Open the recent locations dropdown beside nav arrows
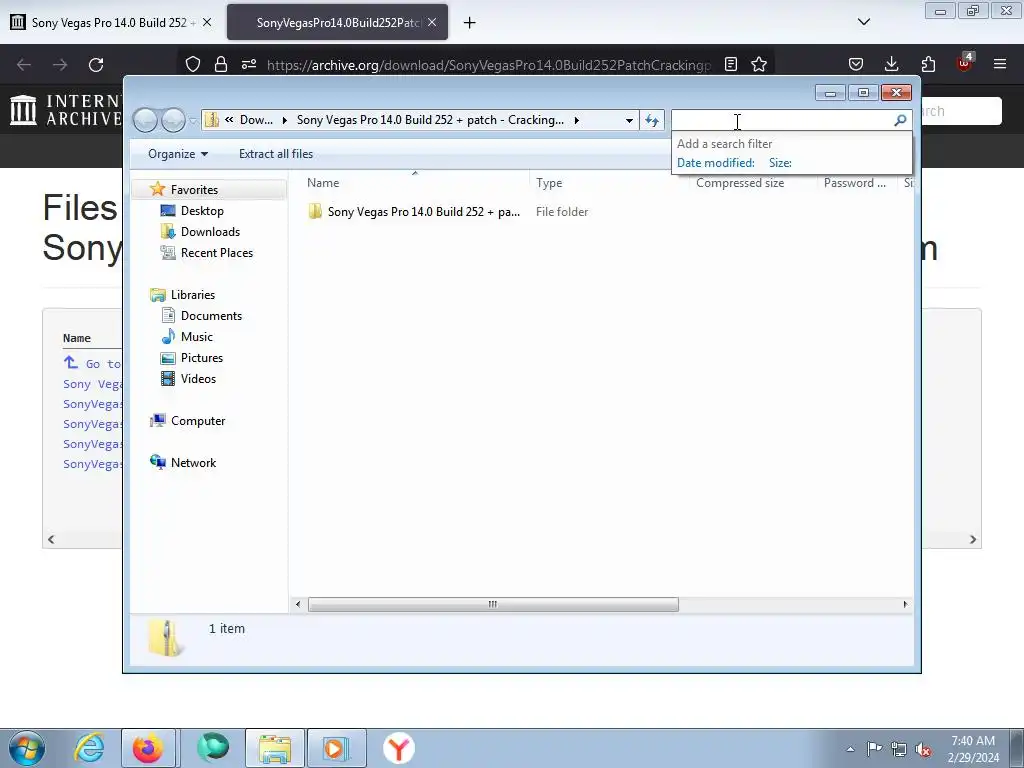 [193, 121]
